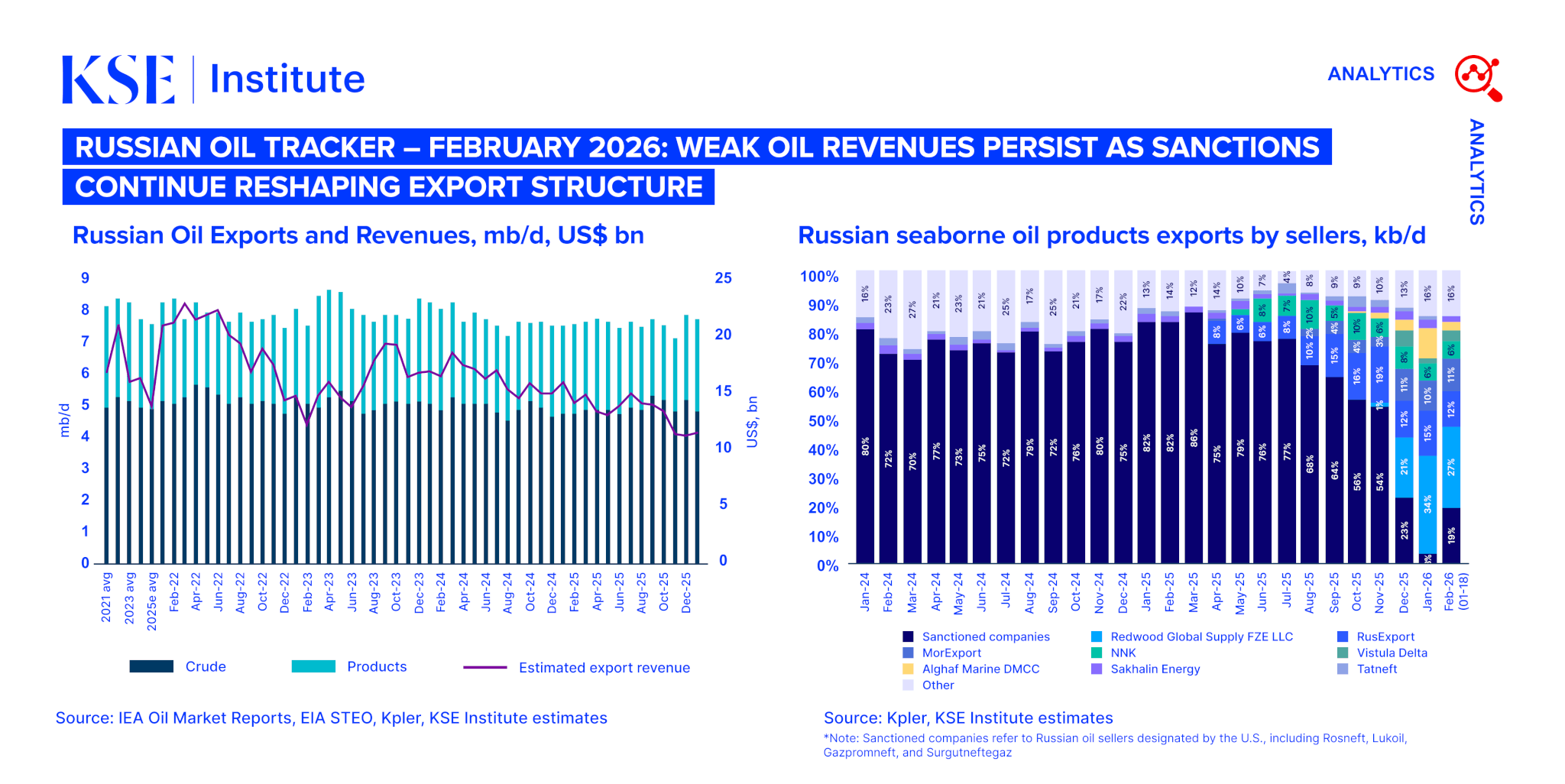Click the IEA Oil Market Reports source line

[x=332, y=718]
